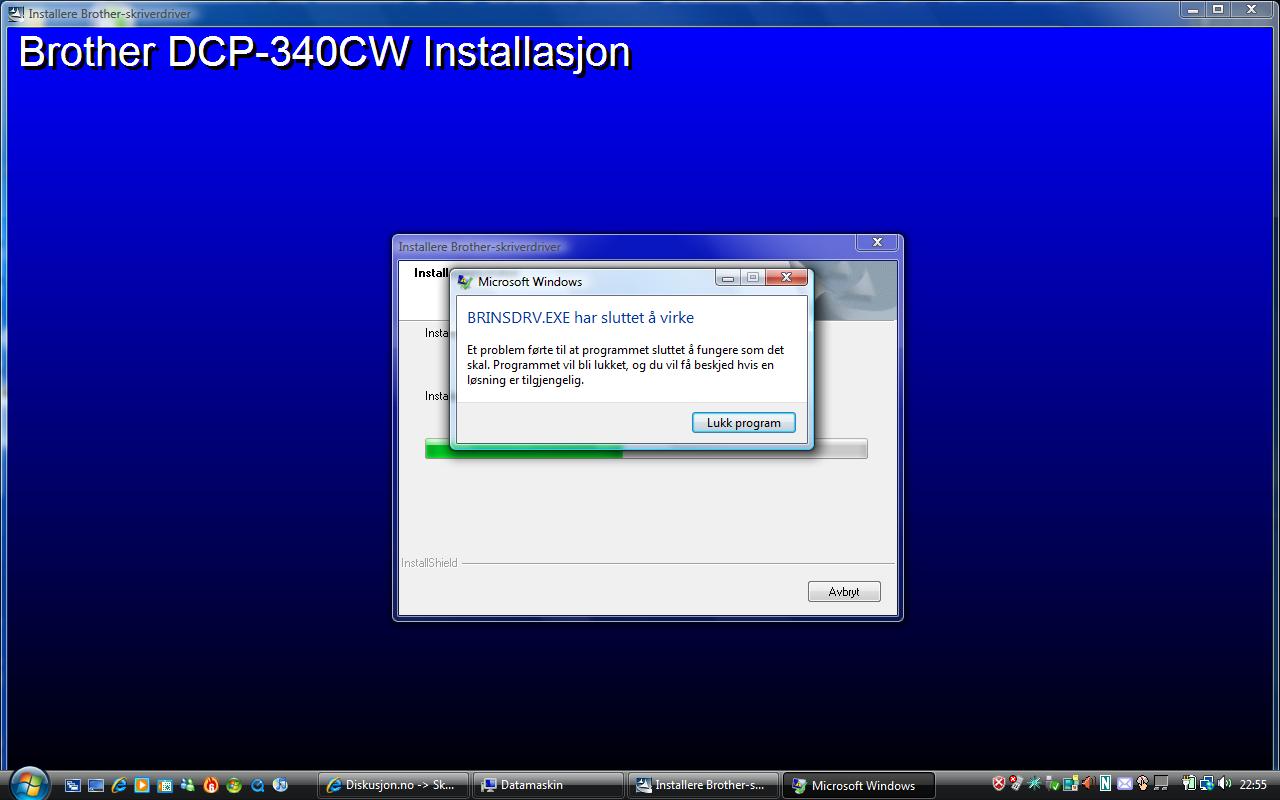Launch QuickTime player quick launch icon
The image size is (1280, 800).
pos(257,785)
